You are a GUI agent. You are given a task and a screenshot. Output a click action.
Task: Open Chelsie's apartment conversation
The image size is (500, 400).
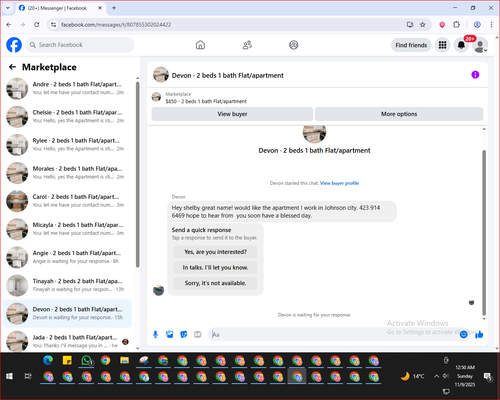coord(68,116)
